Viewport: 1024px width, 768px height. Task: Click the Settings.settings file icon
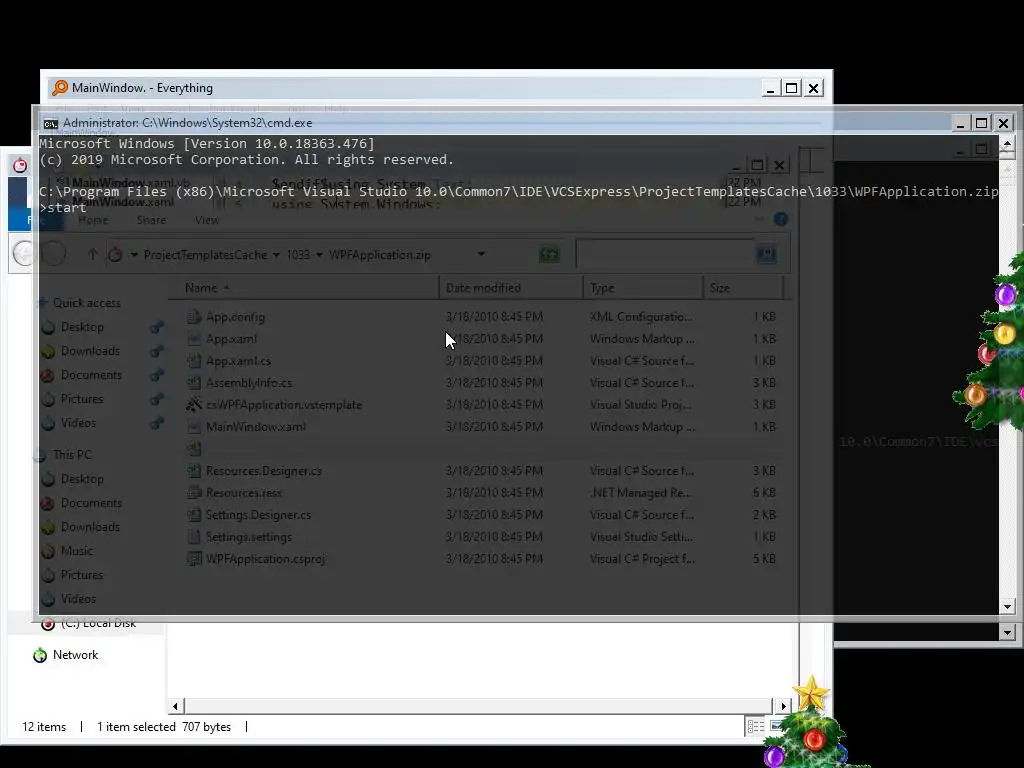(193, 537)
